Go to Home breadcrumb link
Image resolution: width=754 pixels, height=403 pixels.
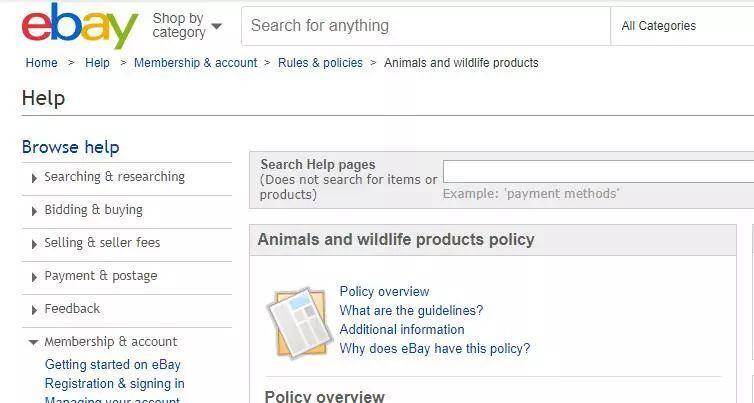pos(41,63)
